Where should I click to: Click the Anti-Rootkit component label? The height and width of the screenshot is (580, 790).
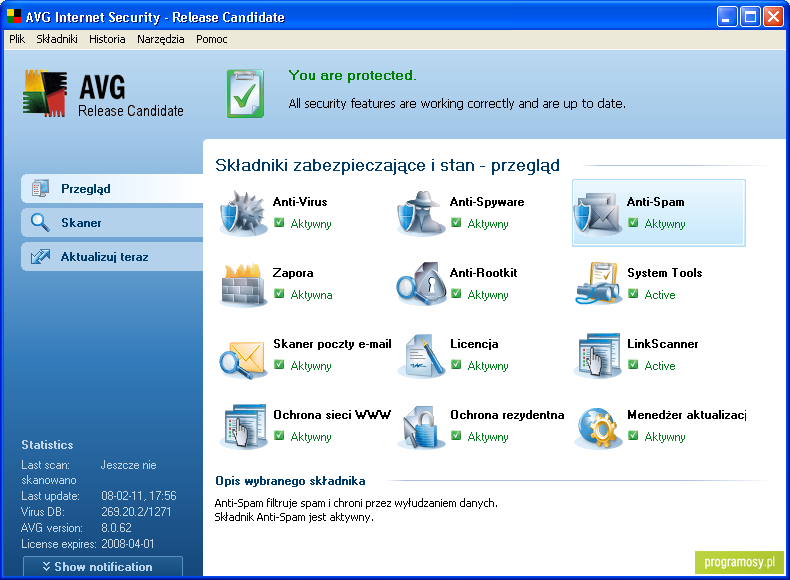point(483,273)
